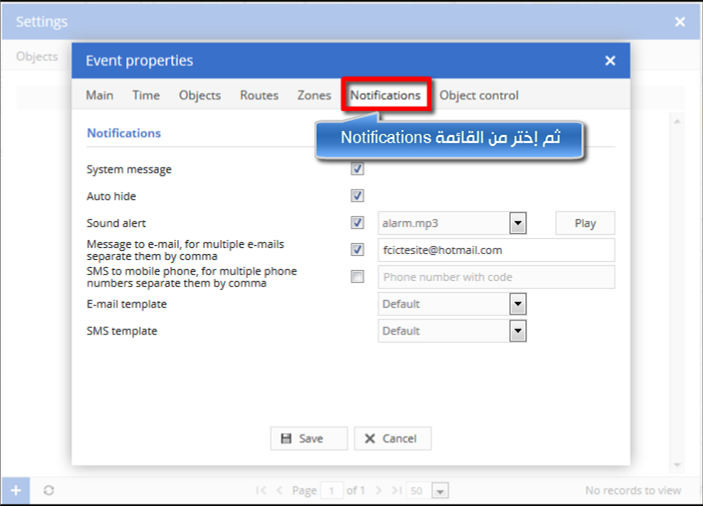
Task: Go to next page icon
Action: point(379,490)
